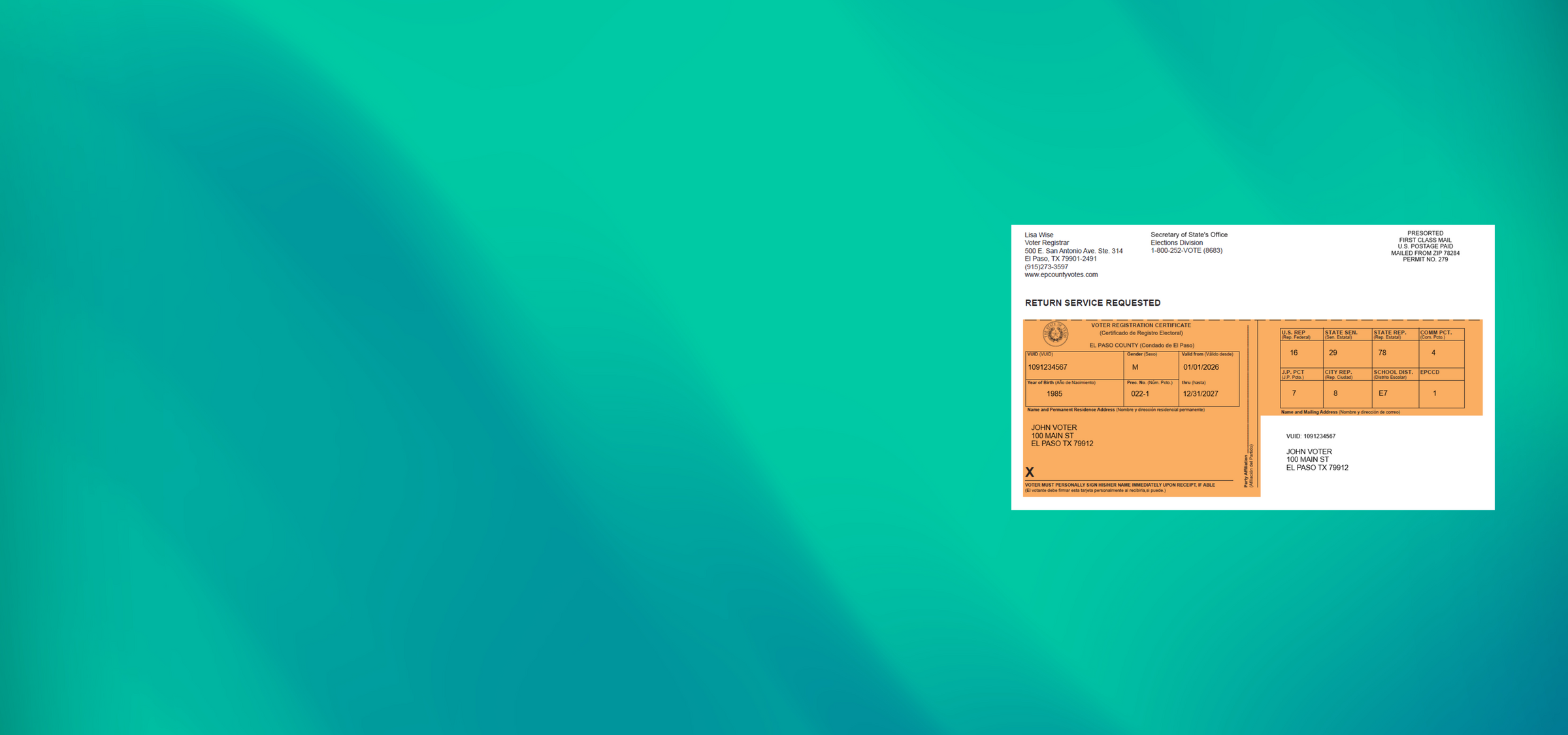Click the SCHOOL DIST. value E7
1568x735 pixels.
pos(1381,393)
